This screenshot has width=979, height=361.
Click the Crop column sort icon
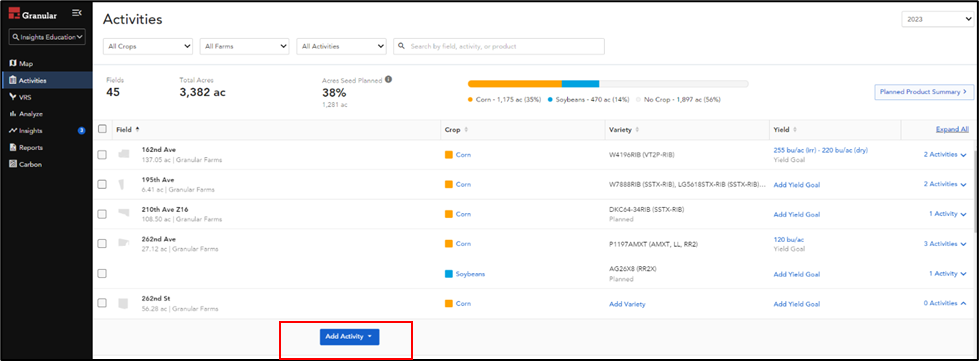point(466,130)
